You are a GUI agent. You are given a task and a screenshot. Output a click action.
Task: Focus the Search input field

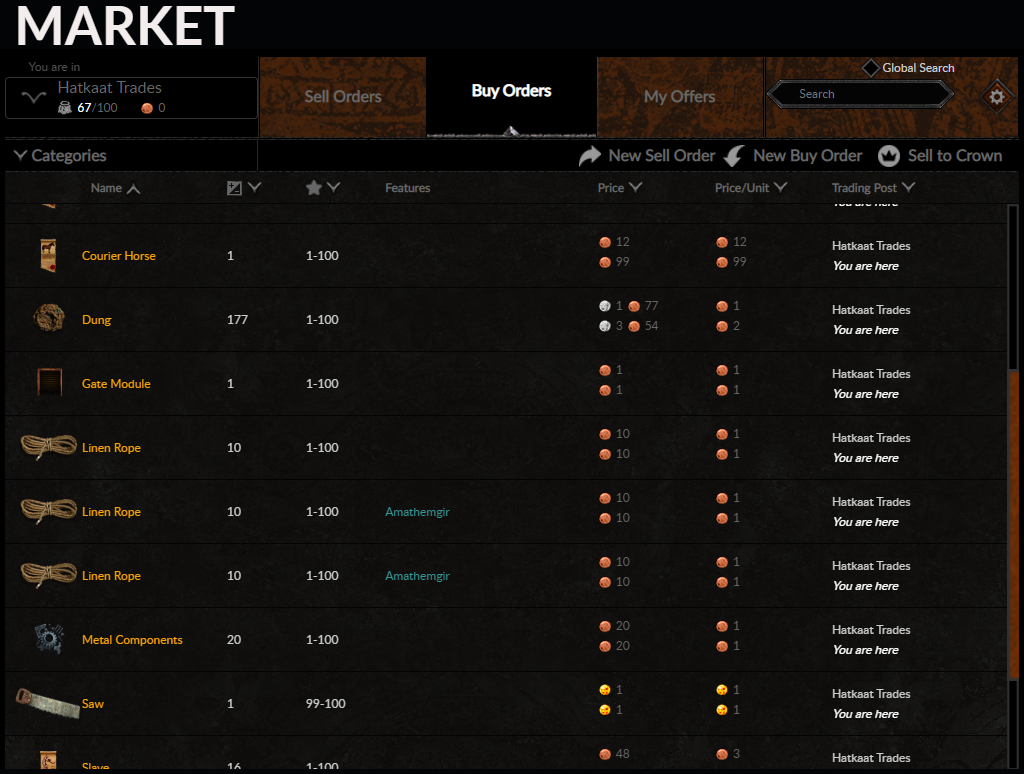[x=861, y=94]
